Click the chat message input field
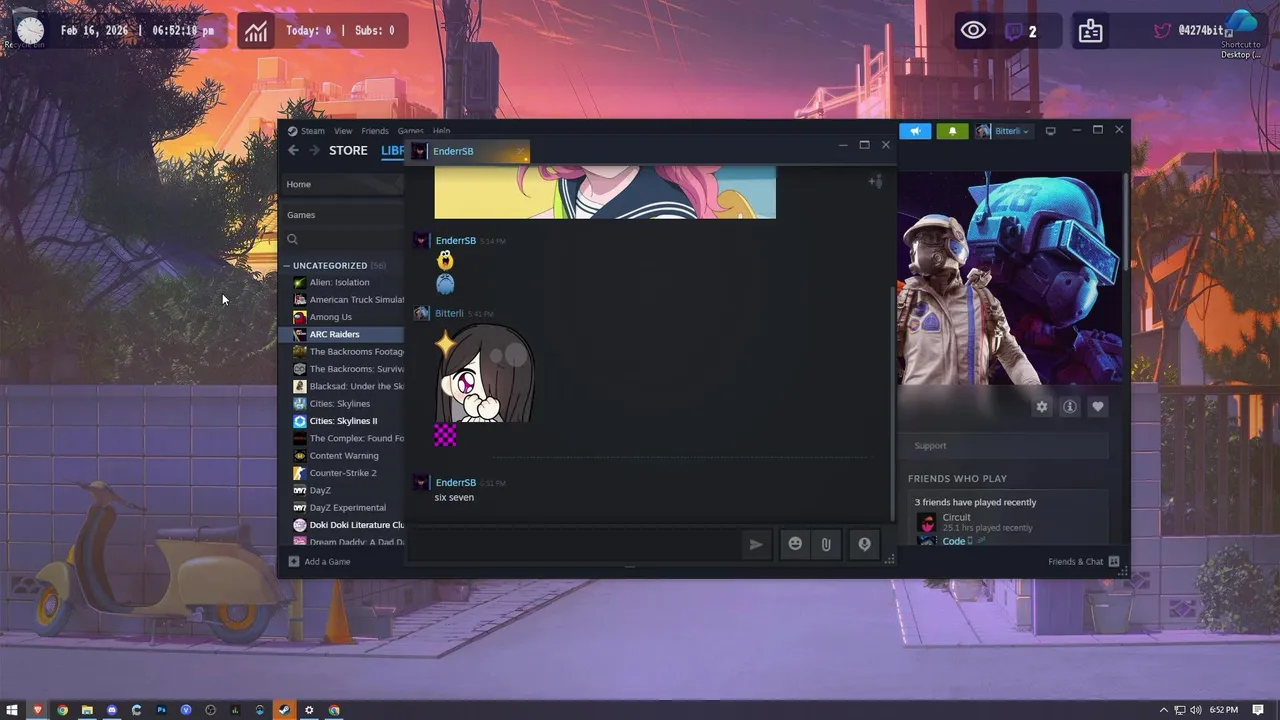1280x720 pixels. point(574,544)
